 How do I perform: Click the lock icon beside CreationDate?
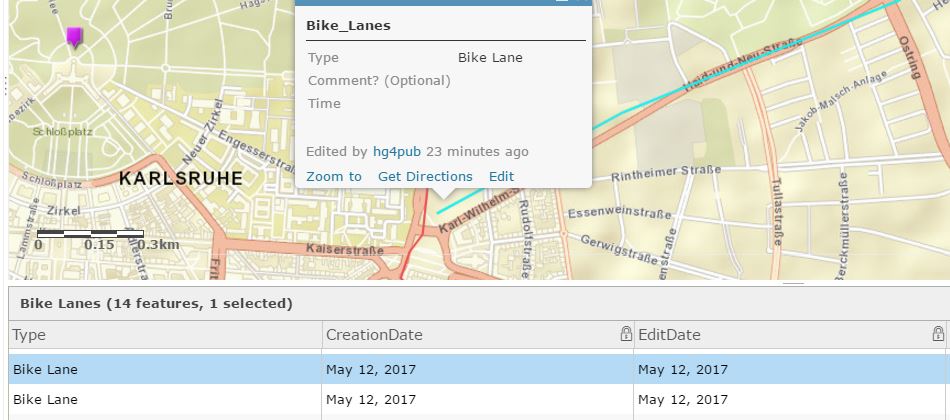click(x=626, y=334)
